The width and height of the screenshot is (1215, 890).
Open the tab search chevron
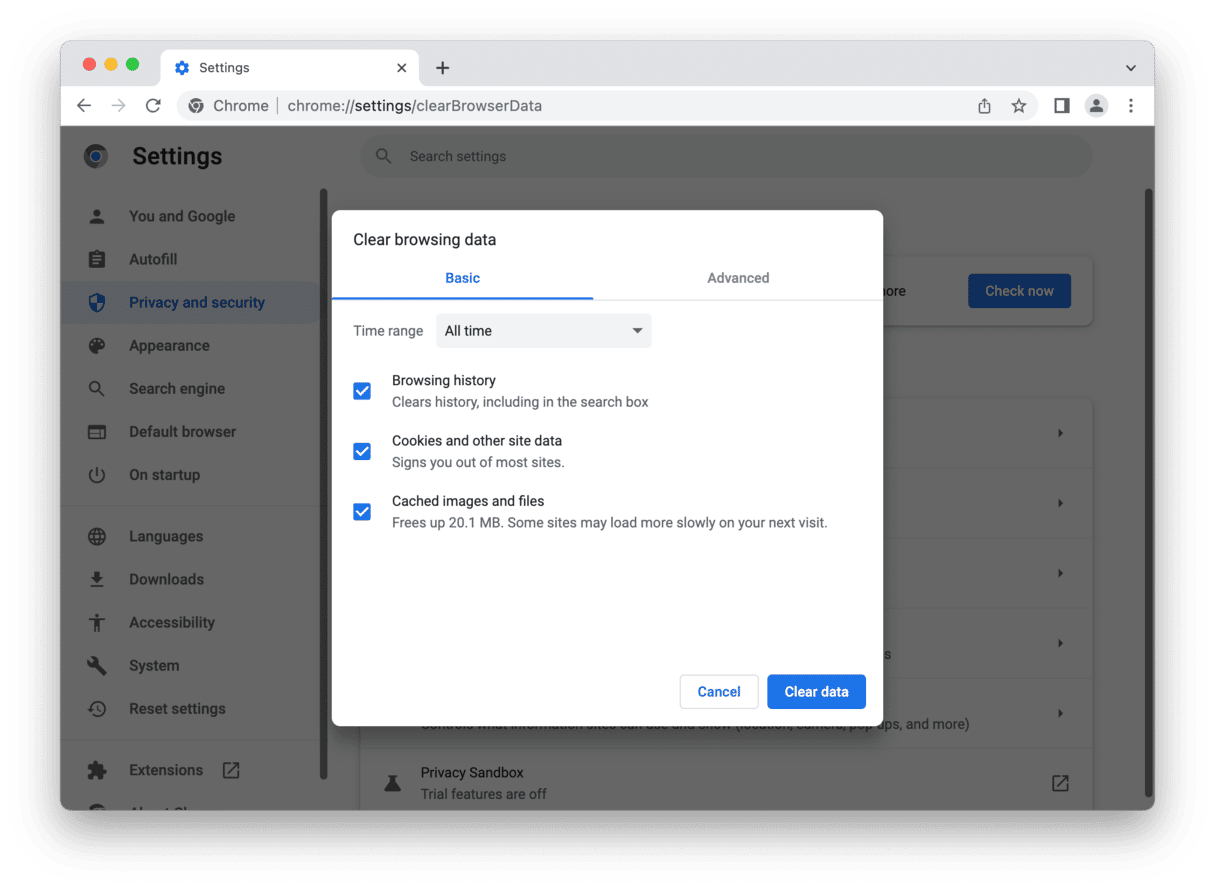[1130, 66]
